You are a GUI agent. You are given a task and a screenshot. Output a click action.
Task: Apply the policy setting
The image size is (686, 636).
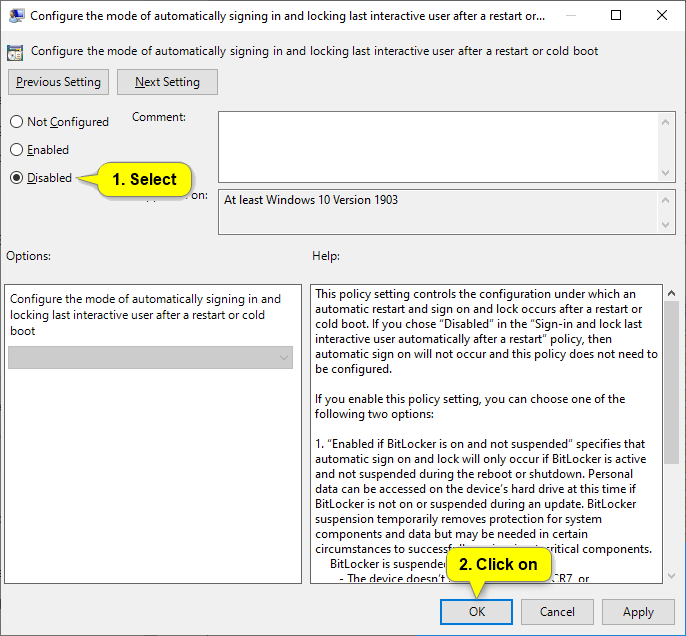tap(638, 612)
